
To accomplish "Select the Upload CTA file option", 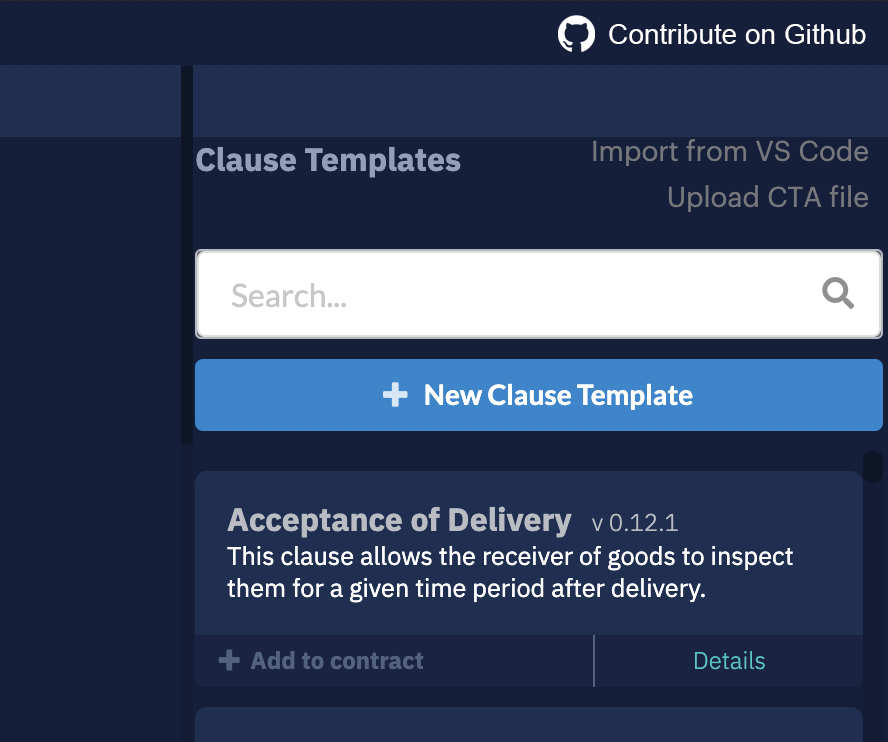I will pyautogui.click(x=767, y=197).
